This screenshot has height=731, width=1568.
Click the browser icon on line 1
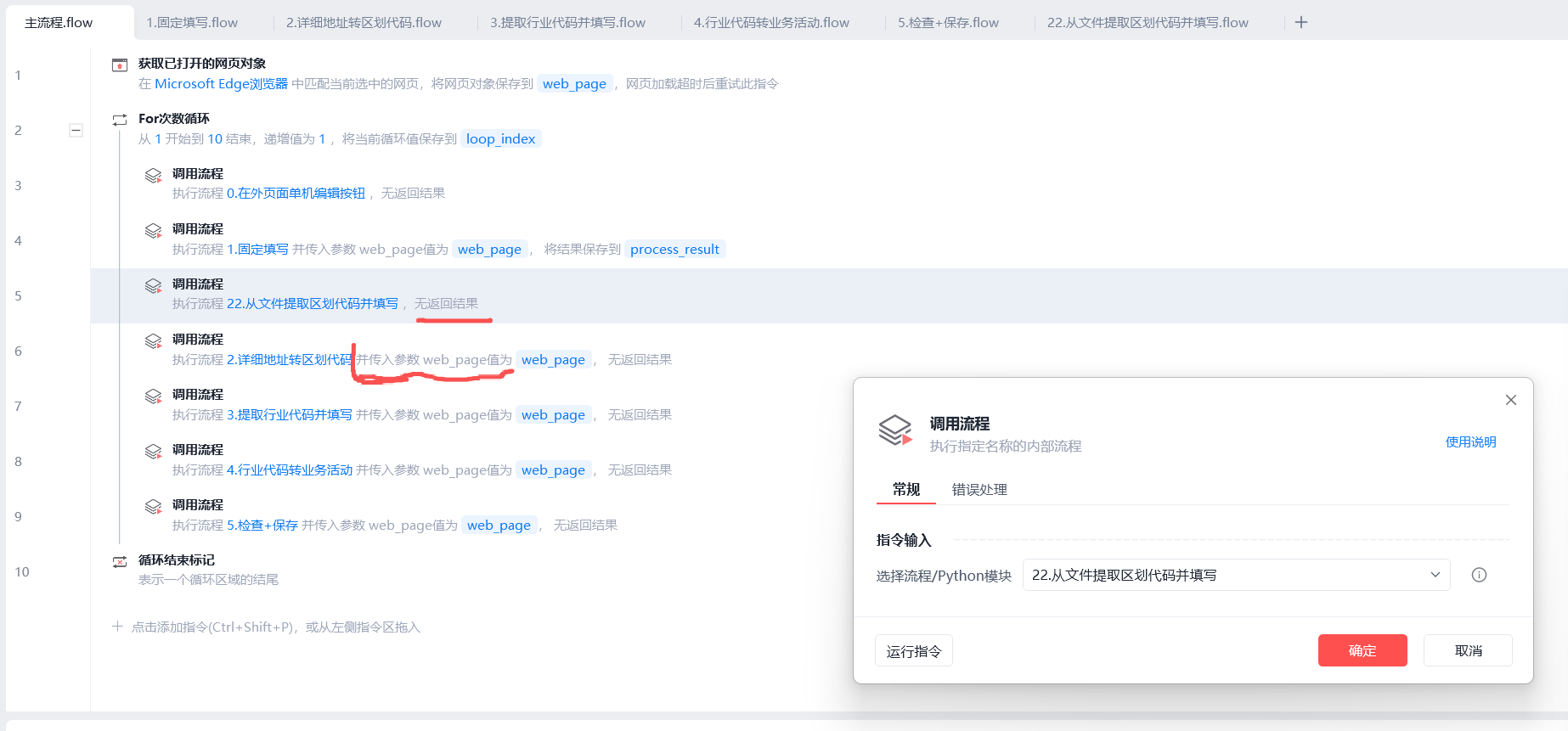click(x=120, y=65)
